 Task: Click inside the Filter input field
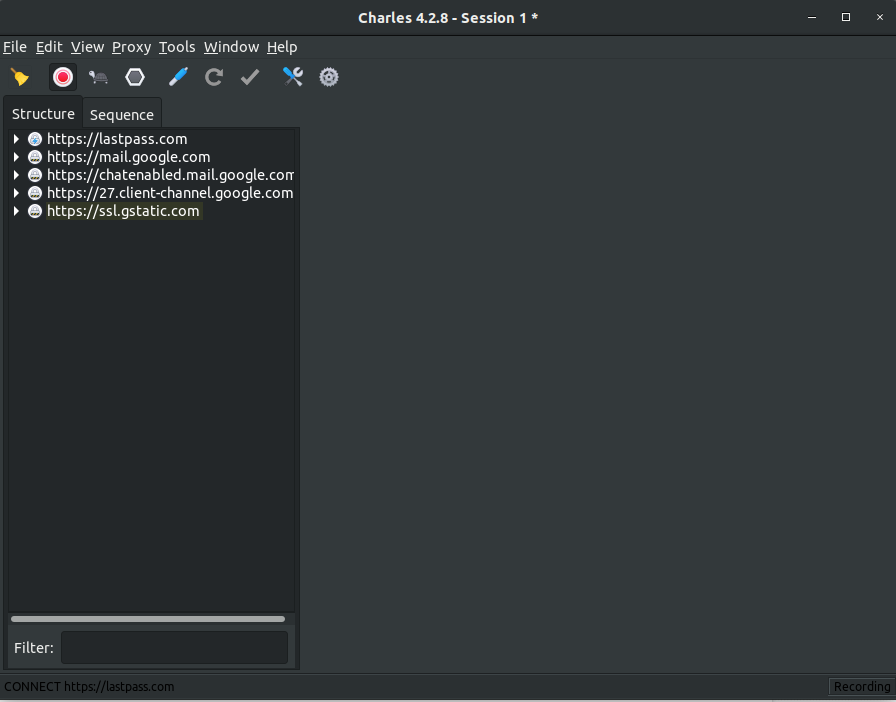coord(173,648)
